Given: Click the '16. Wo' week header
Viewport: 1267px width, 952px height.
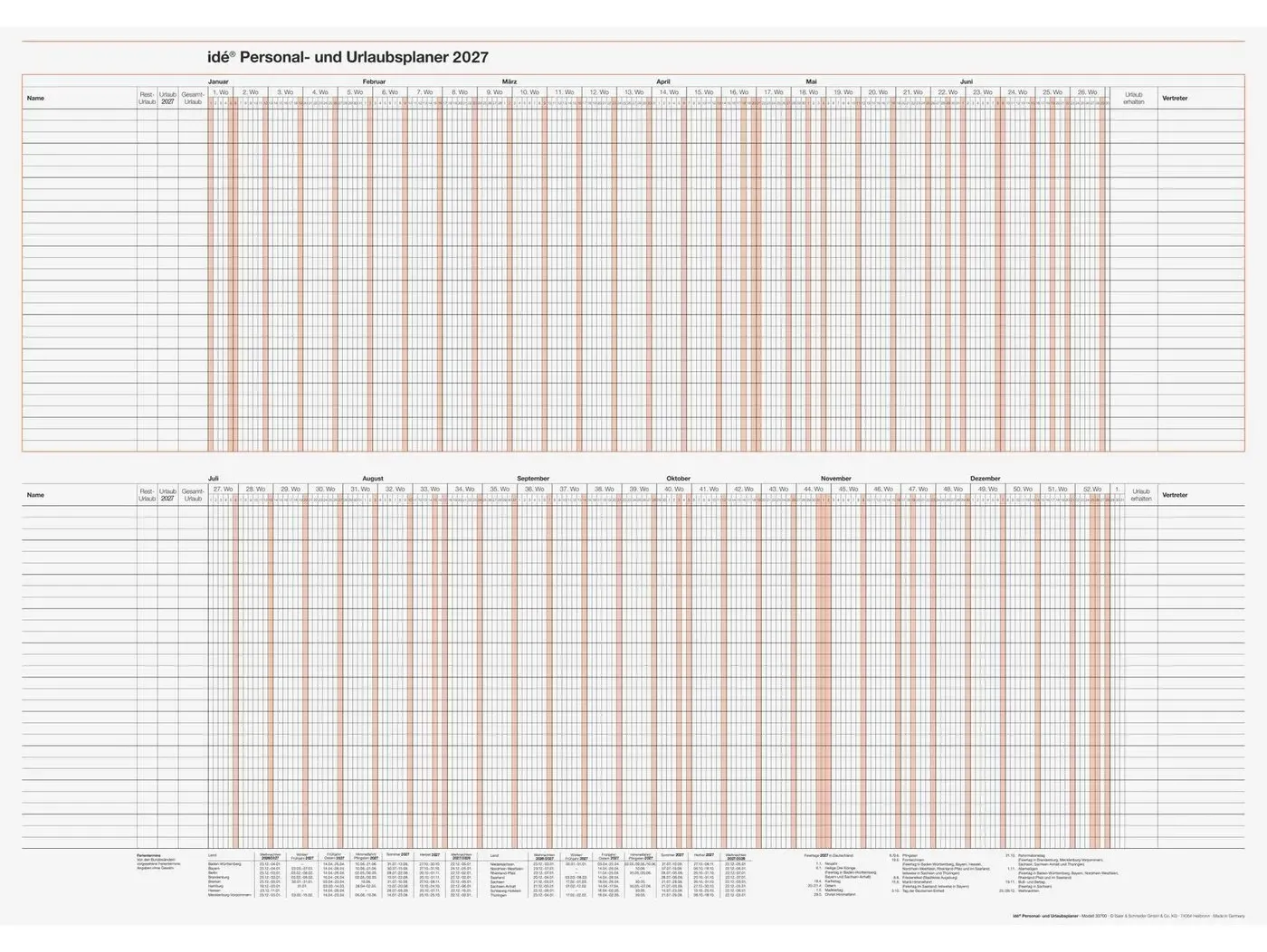Looking at the screenshot, I should tap(739, 91).
